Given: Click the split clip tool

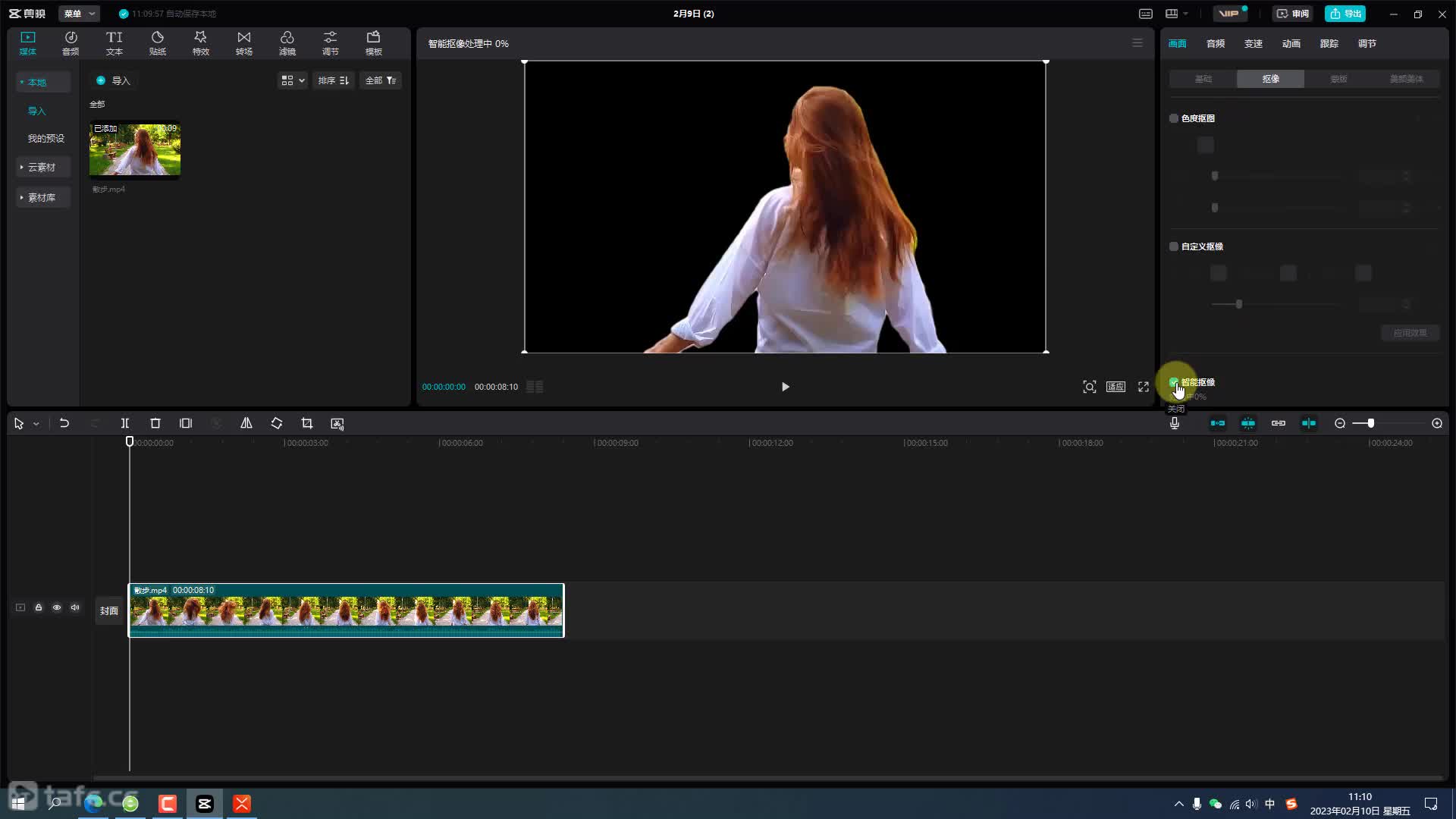Looking at the screenshot, I should point(125,423).
